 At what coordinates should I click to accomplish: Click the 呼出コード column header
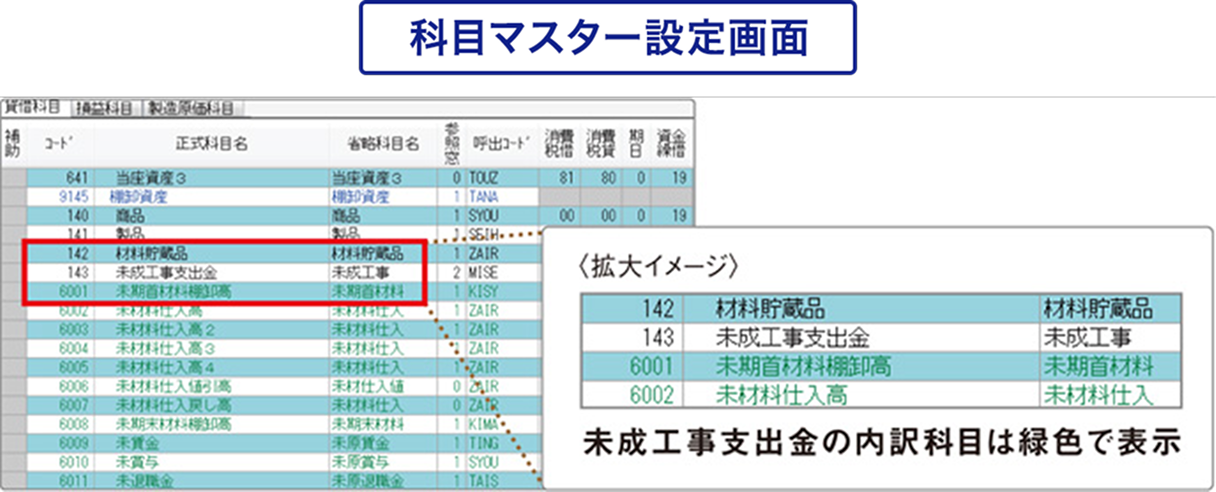pyautogui.click(x=501, y=143)
